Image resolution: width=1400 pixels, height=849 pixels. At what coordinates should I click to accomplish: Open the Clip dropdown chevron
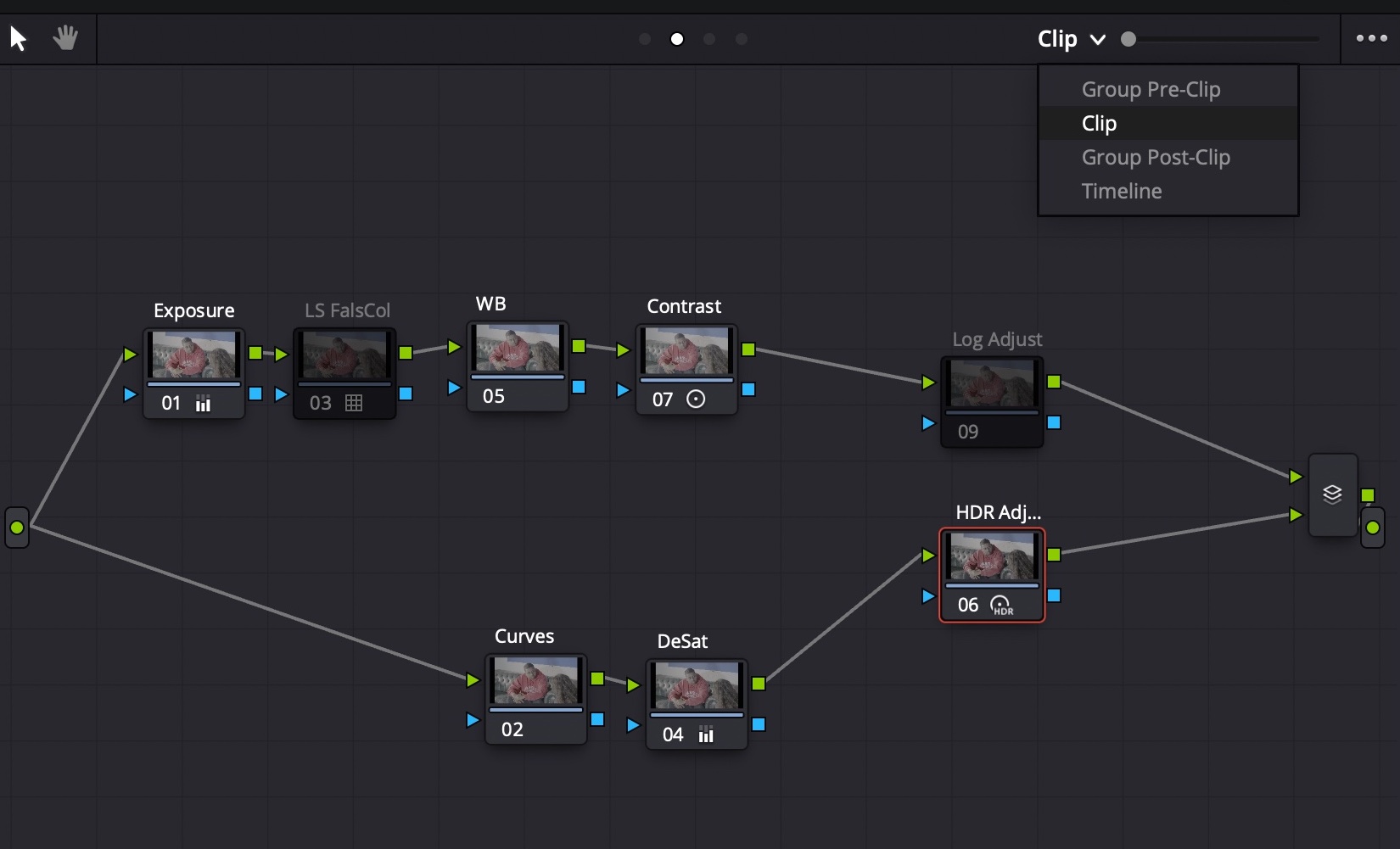pos(1099,40)
